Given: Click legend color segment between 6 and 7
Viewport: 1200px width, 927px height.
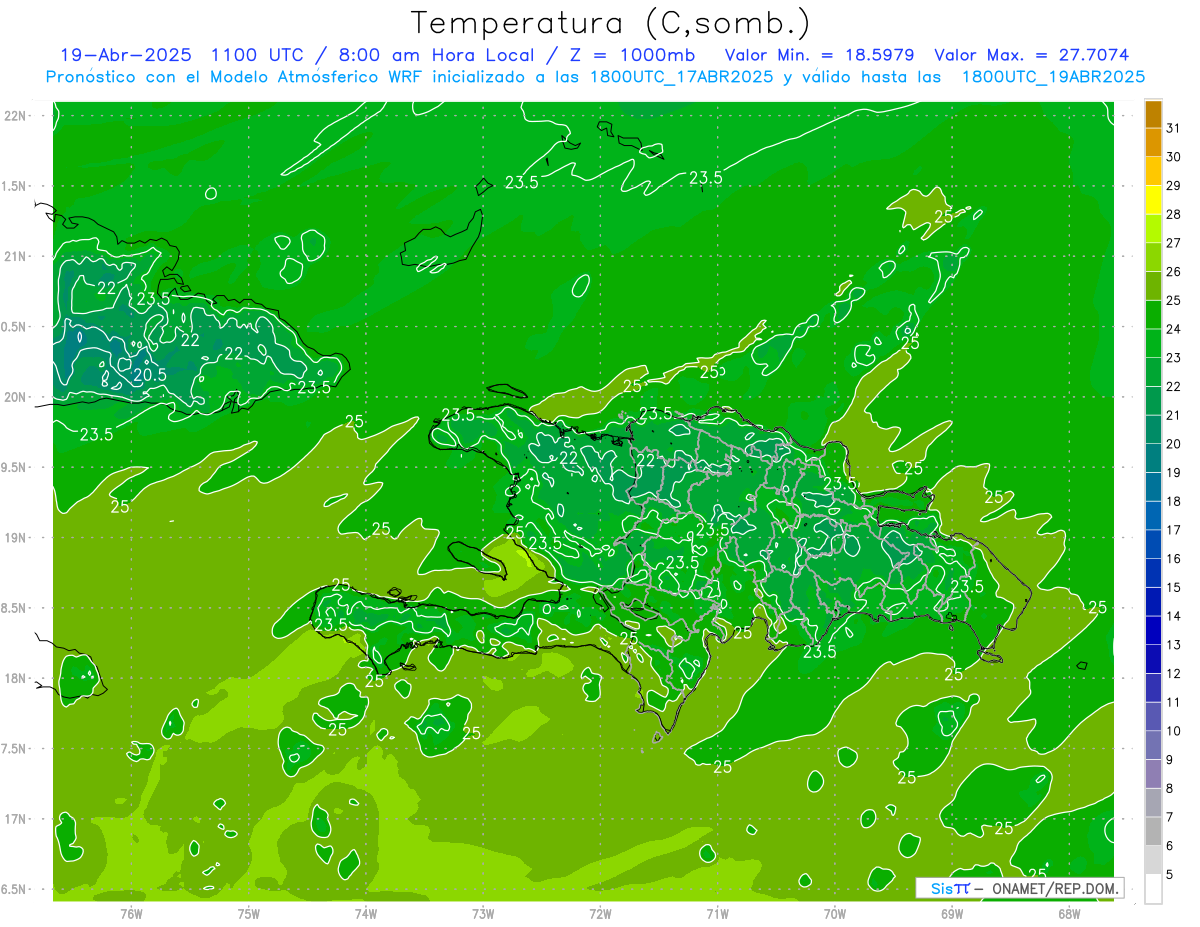Looking at the screenshot, I should pos(1153,831).
